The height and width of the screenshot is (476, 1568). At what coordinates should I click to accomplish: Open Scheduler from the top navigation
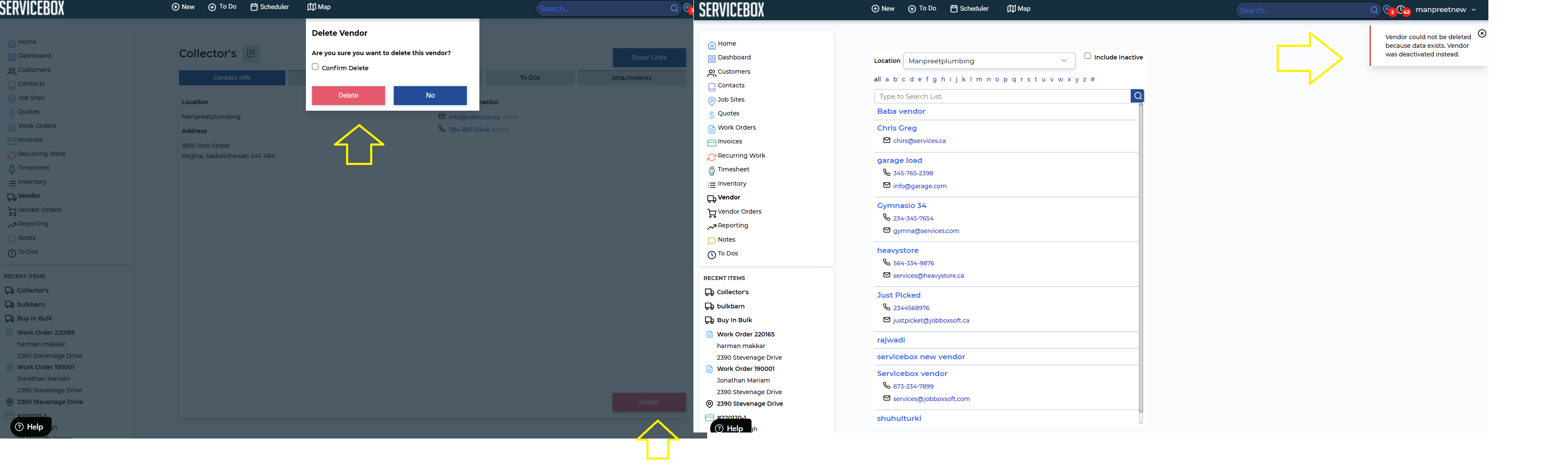[x=269, y=7]
